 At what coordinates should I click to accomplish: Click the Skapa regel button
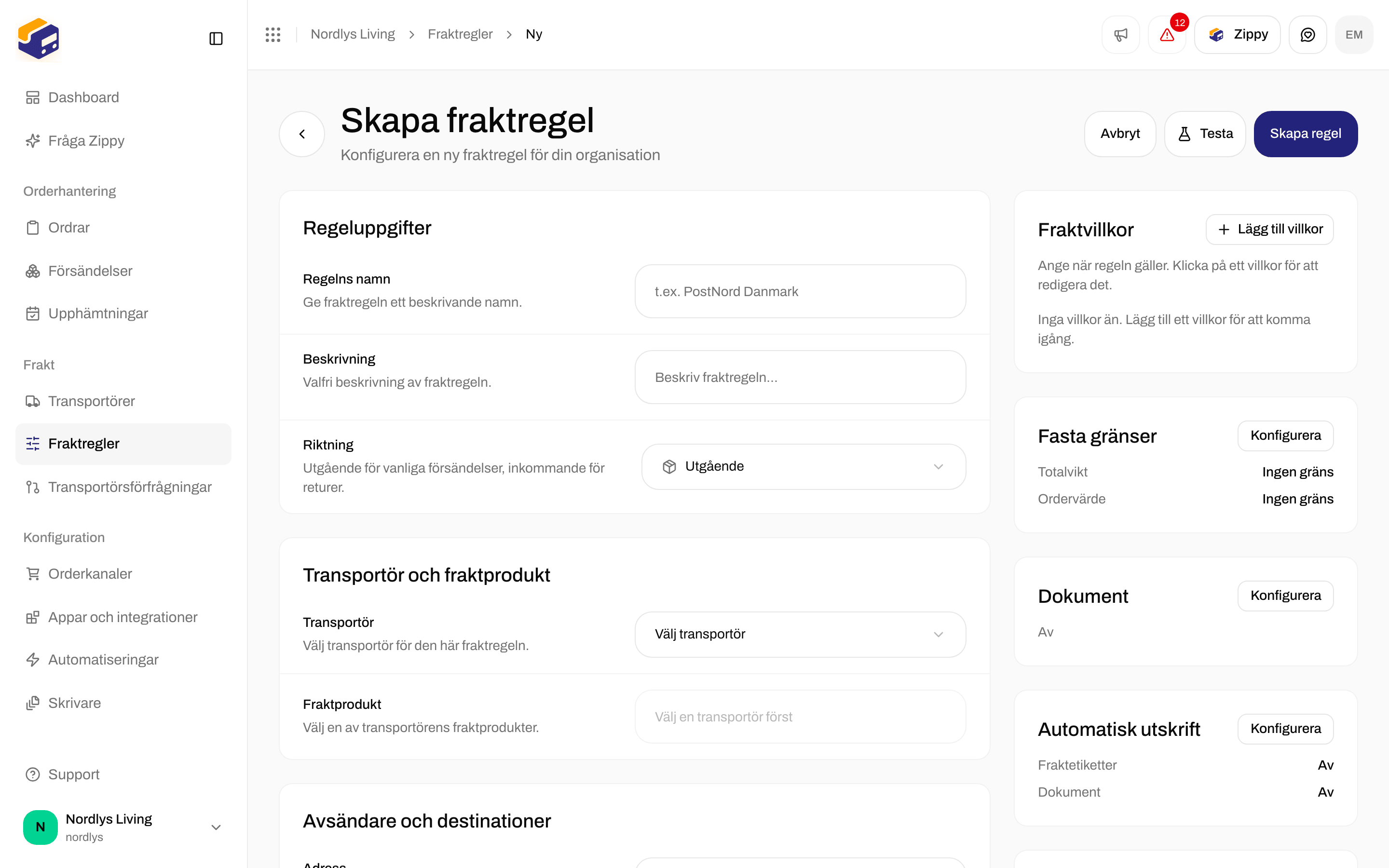tap(1305, 134)
